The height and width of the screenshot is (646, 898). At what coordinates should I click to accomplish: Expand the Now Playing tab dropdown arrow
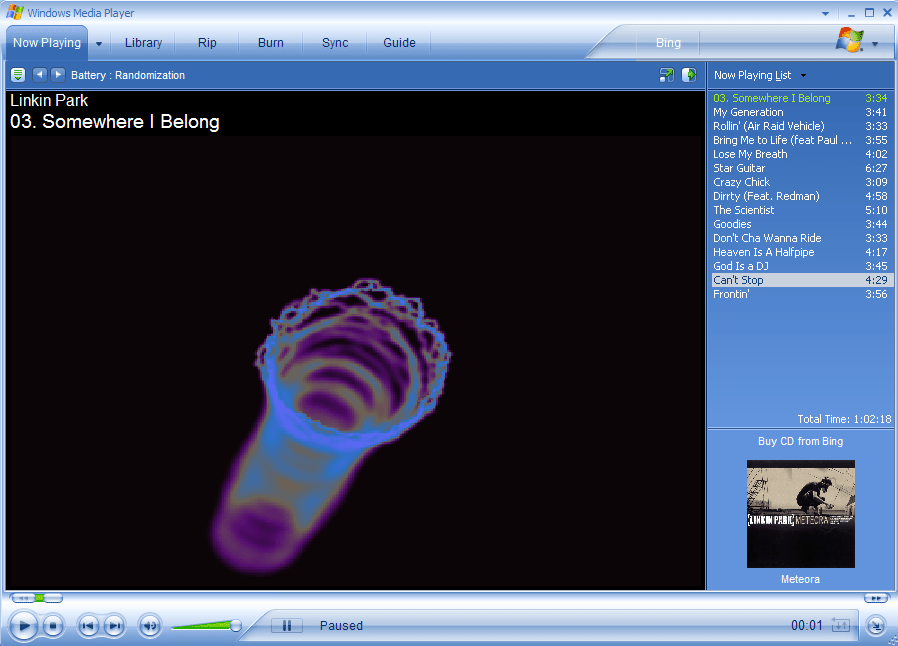click(99, 44)
